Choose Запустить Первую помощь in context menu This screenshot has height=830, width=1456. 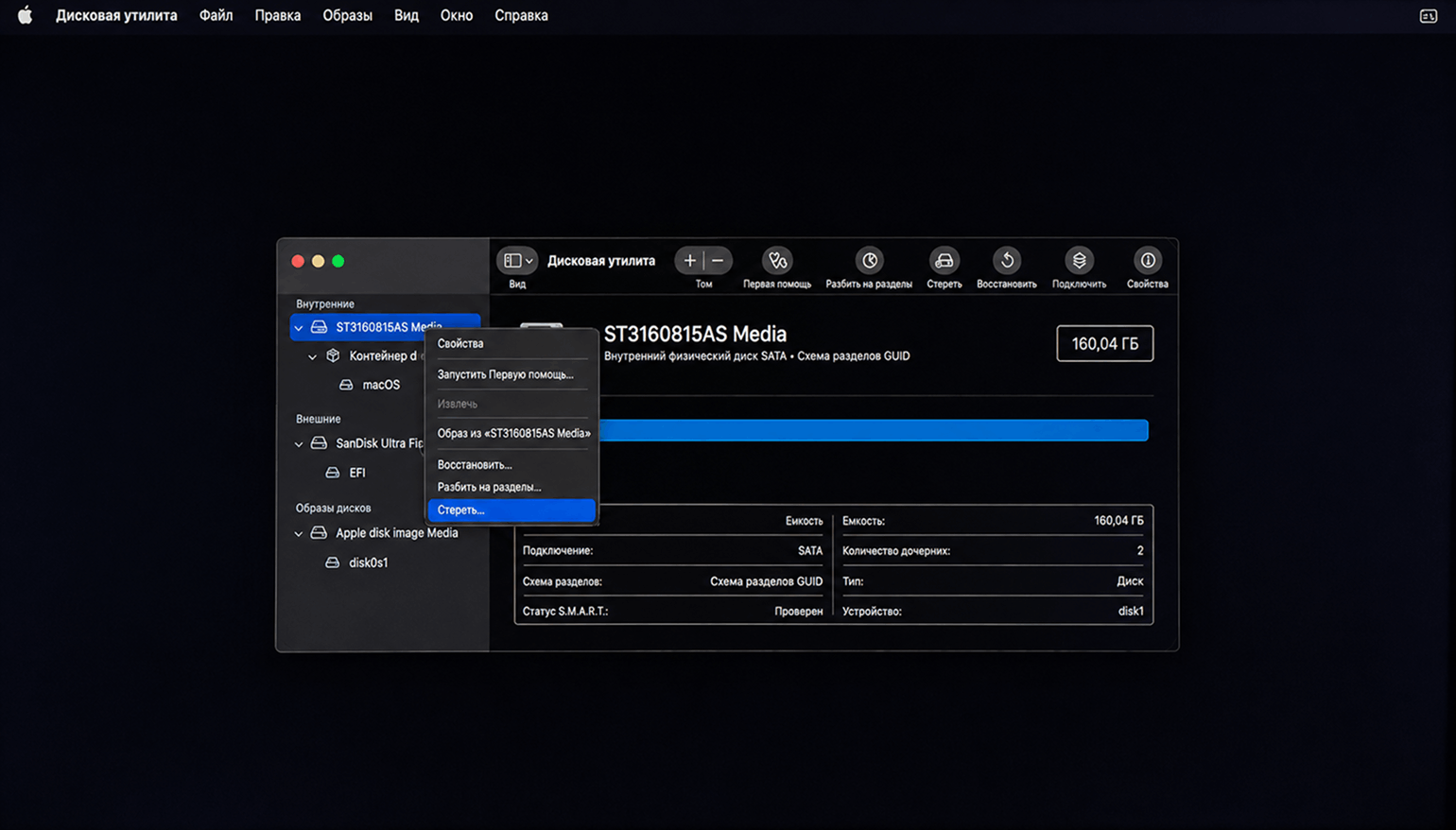[x=511, y=374]
